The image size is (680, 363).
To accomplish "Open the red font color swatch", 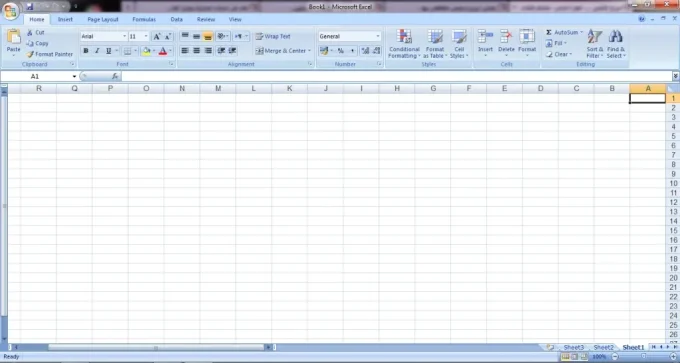I will pos(163,51).
